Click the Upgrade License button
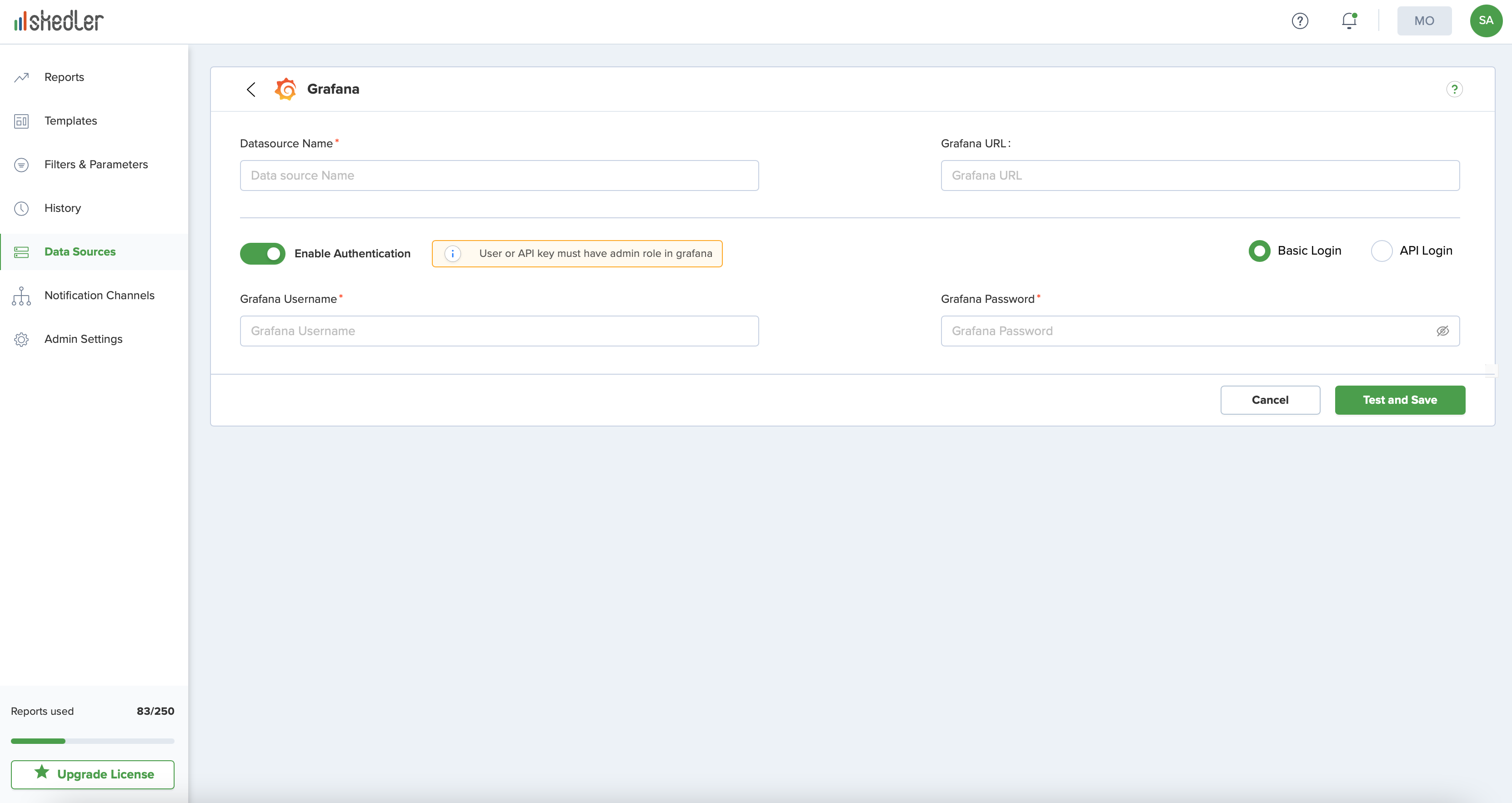The width and height of the screenshot is (1512, 803). 93,774
